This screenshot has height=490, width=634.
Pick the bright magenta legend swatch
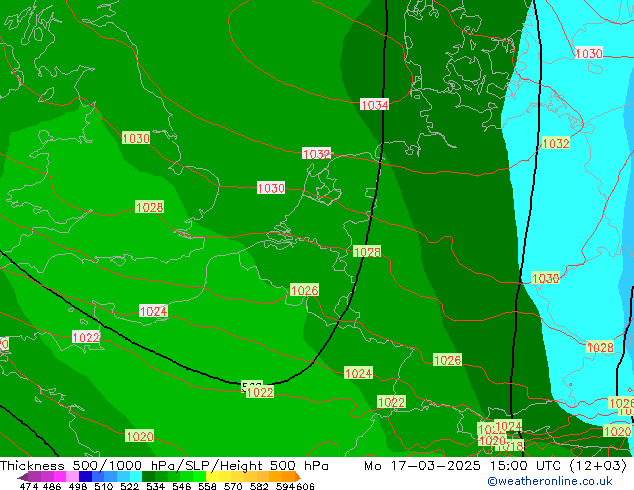click(x=59, y=476)
